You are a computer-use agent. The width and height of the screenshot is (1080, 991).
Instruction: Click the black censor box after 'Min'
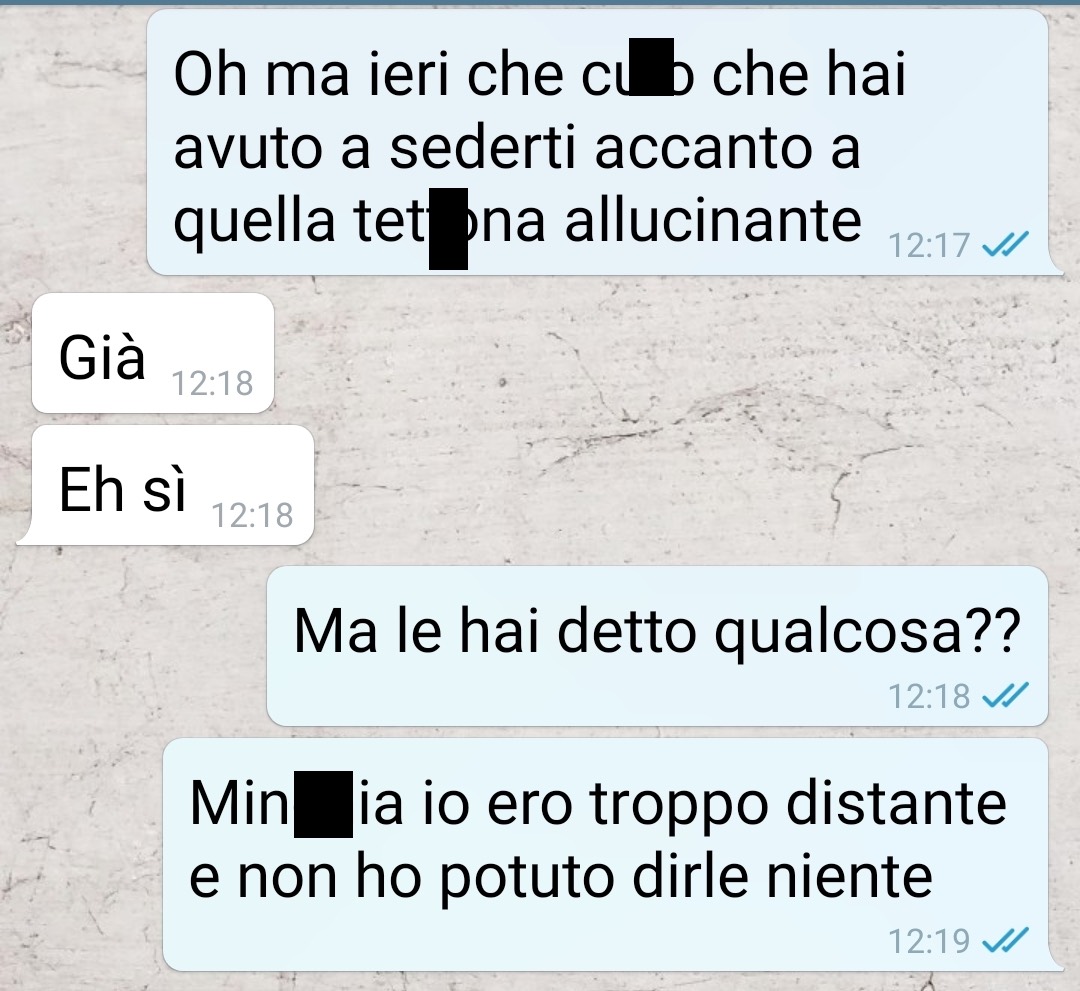(323, 805)
